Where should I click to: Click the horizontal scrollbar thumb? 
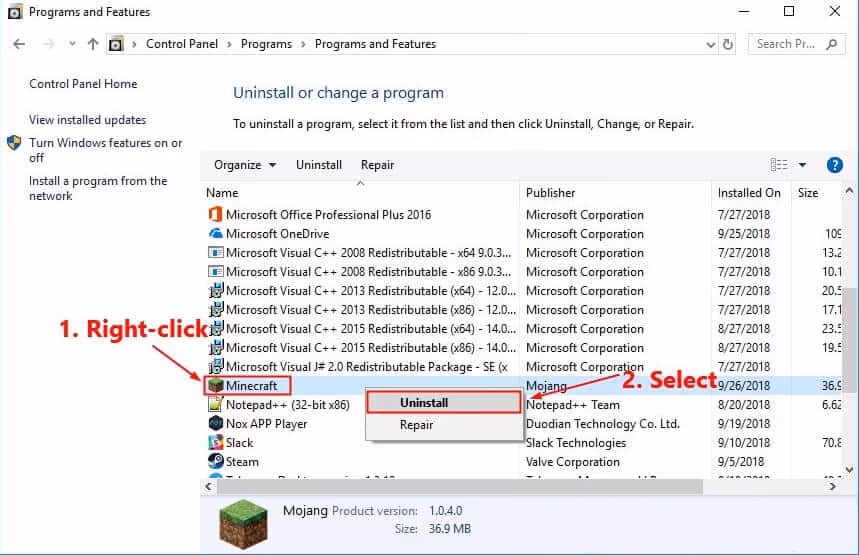pos(460,486)
